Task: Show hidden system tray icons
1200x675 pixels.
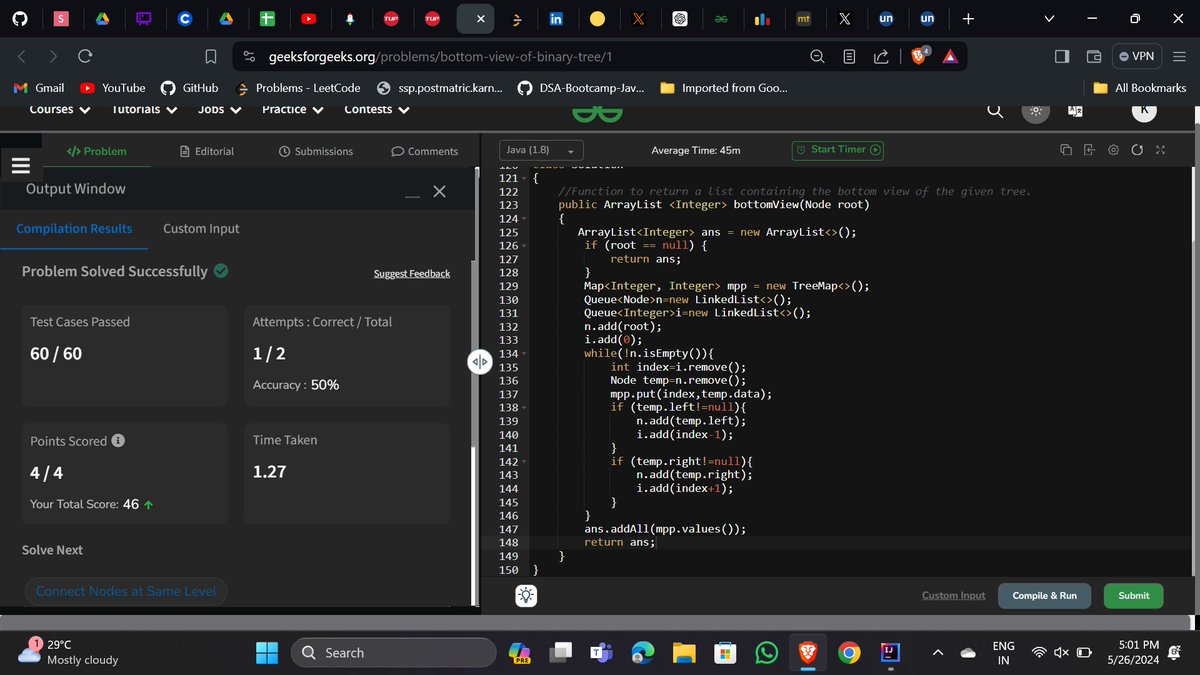Action: 938,653
